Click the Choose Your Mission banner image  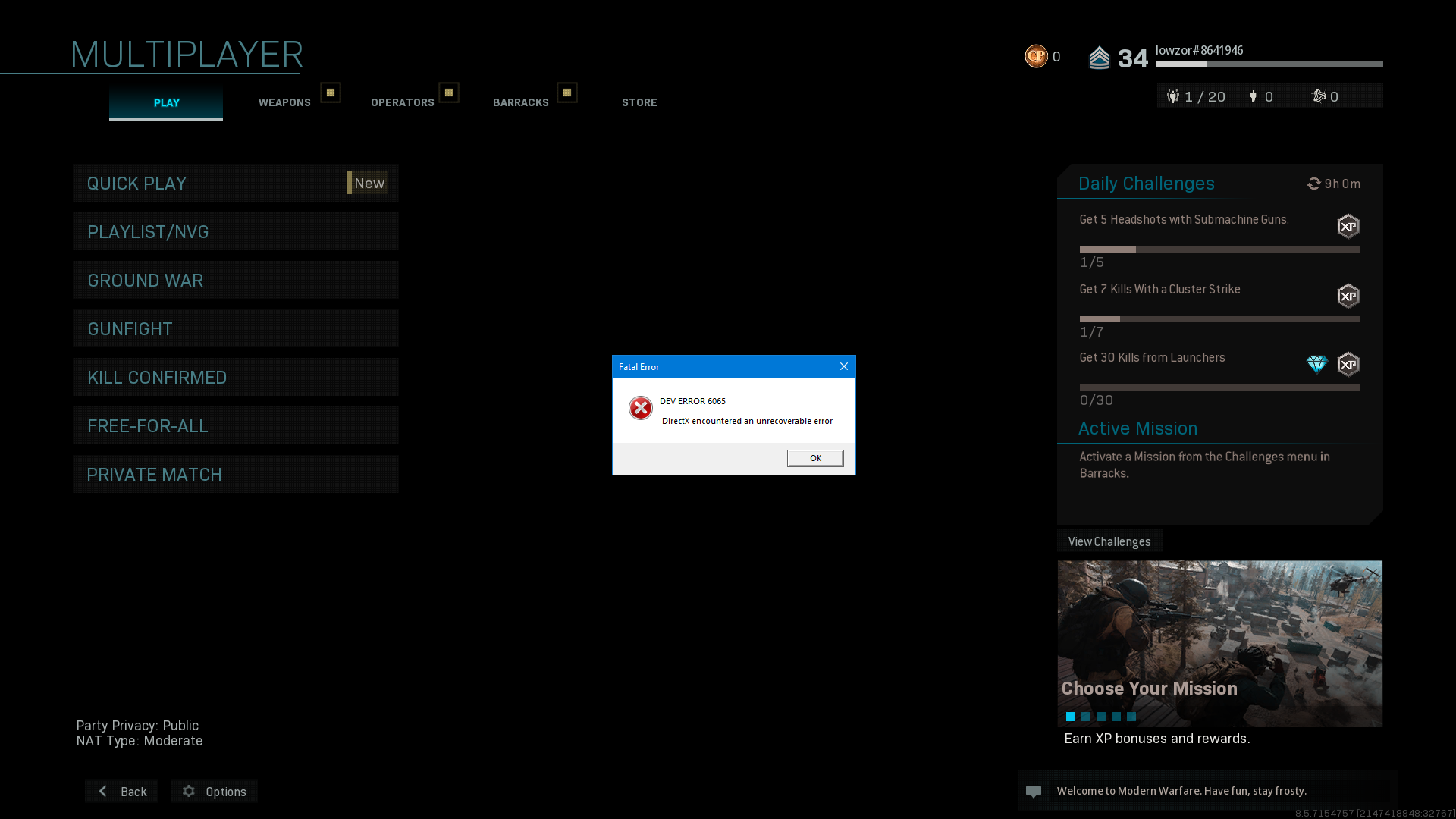pos(1220,644)
